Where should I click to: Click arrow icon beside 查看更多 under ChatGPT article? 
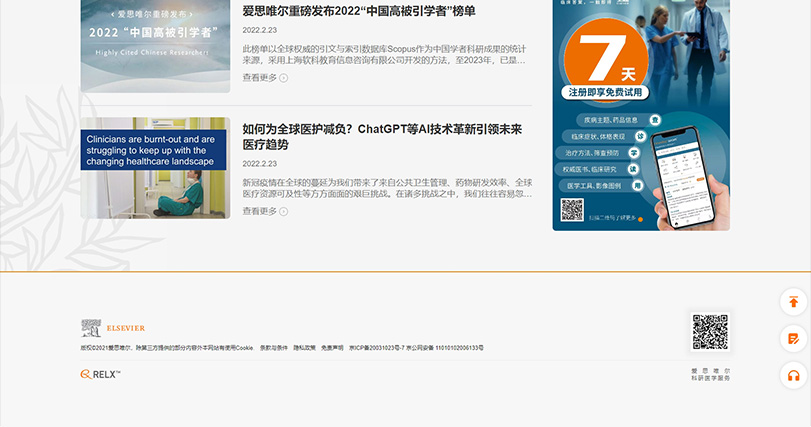(283, 211)
